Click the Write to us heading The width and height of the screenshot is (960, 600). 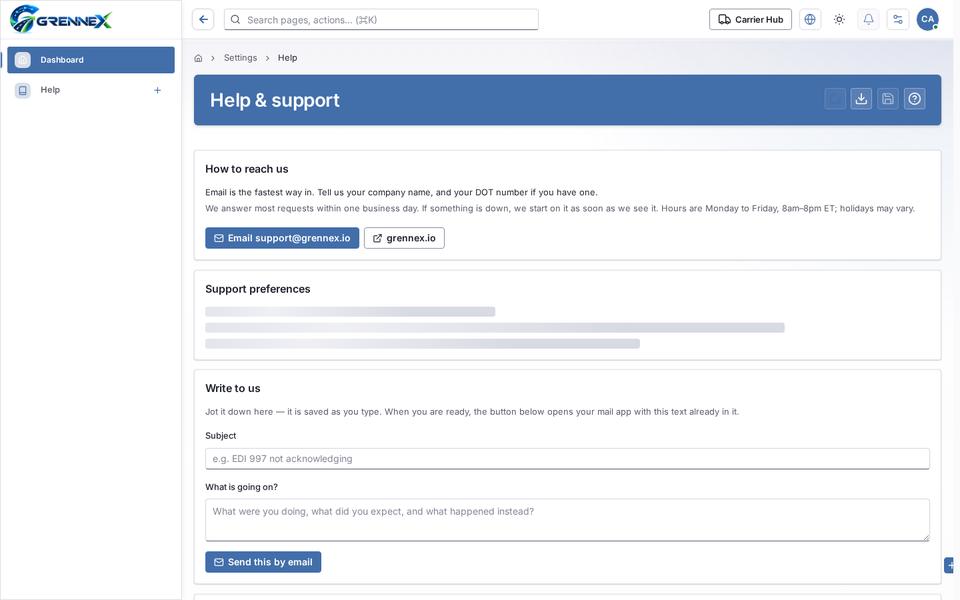pyautogui.click(x=233, y=388)
